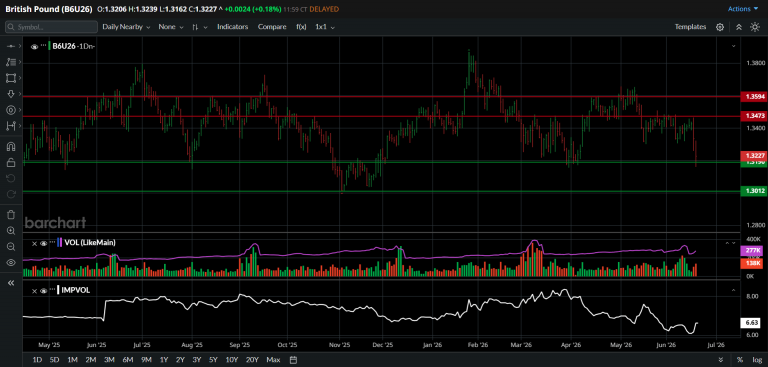Open the Templates menu
Screen dimensions: 768x367
(x=690, y=27)
